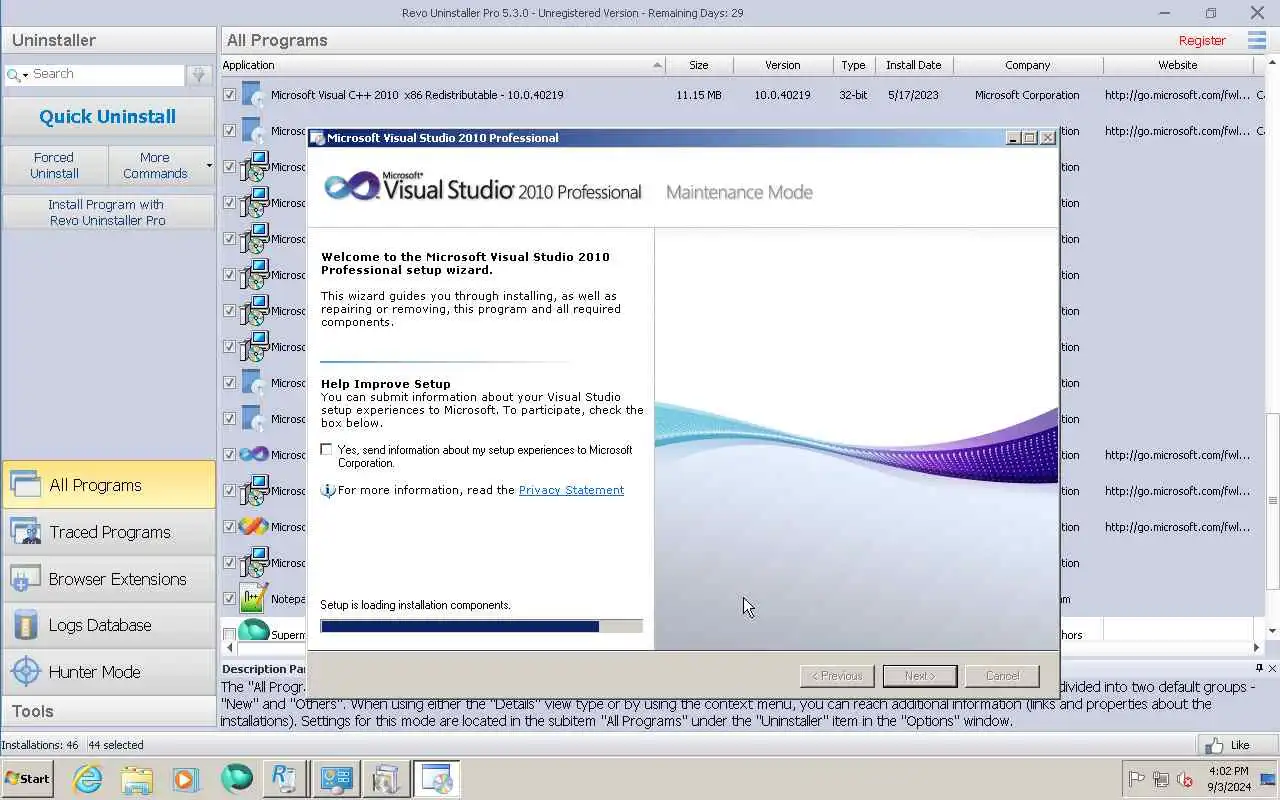The image size is (1280, 800).
Task: Sort by the Company column header
Action: 1028,65
